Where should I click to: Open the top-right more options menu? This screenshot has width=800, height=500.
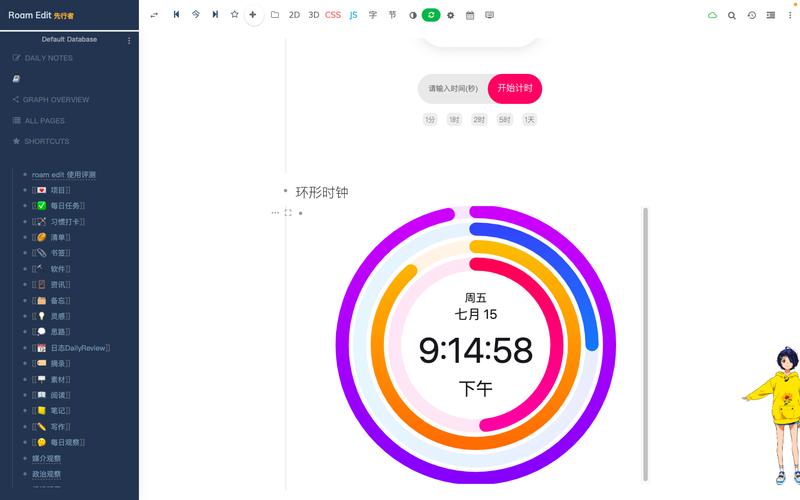point(790,15)
